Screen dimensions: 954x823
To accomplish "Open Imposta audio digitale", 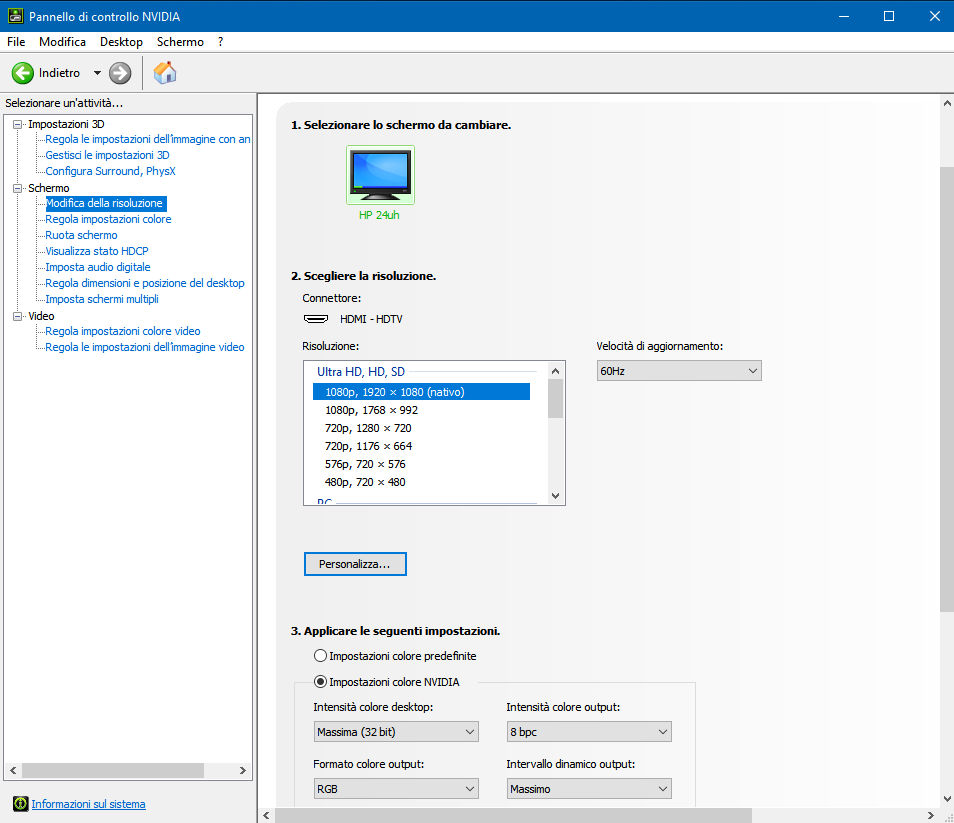I will click(97, 267).
